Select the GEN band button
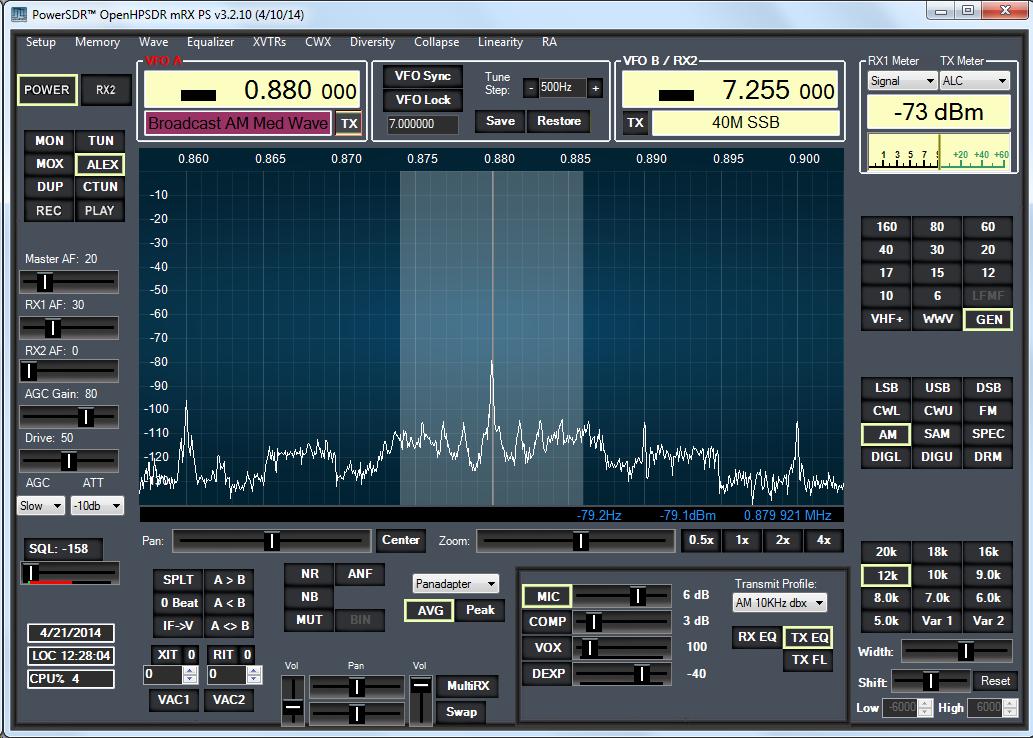1033x738 pixels. pos(988,320)
